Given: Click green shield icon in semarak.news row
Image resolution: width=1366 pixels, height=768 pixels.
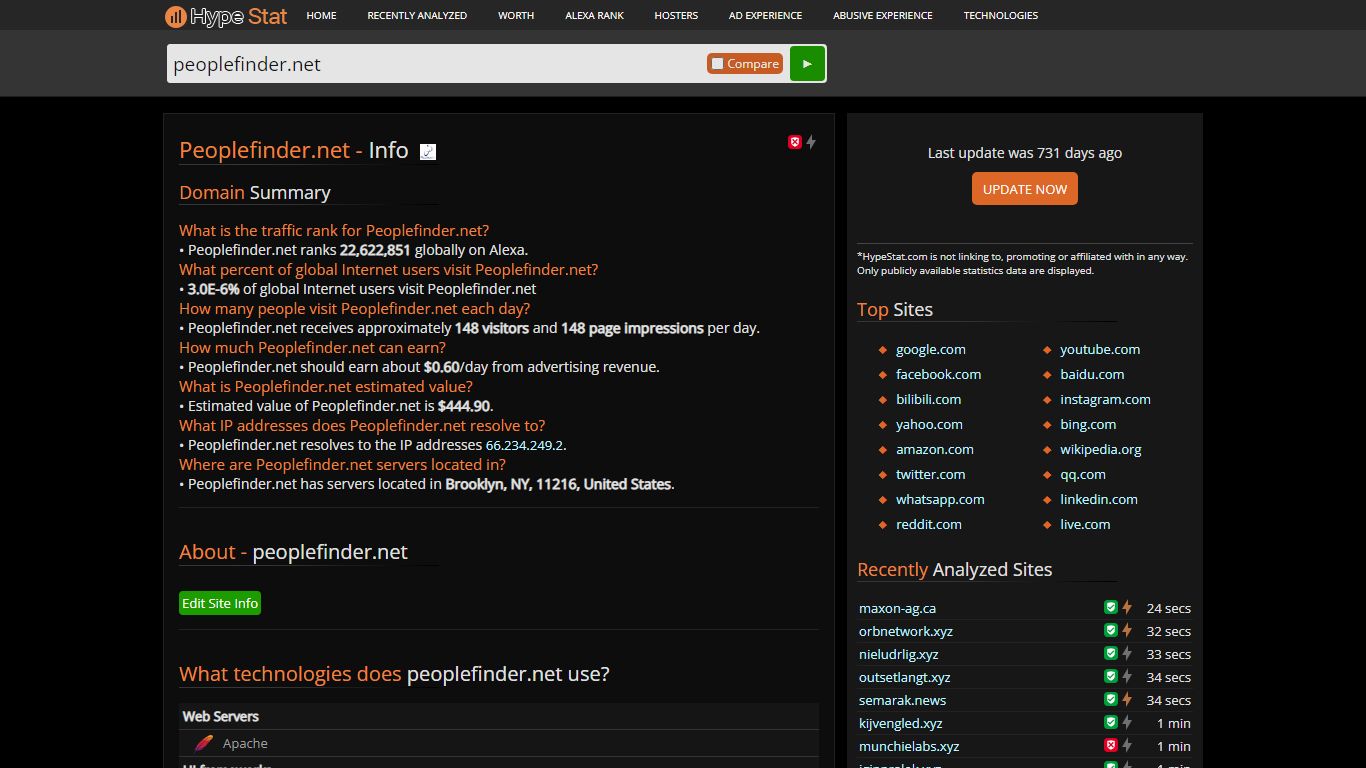Looking at the screenshot, I should [1110, 699].
